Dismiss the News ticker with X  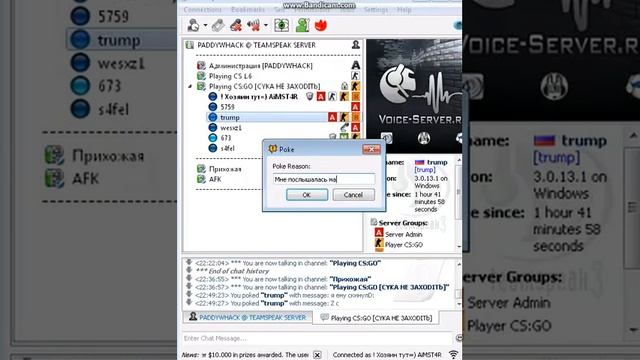(x=317, y=355)
